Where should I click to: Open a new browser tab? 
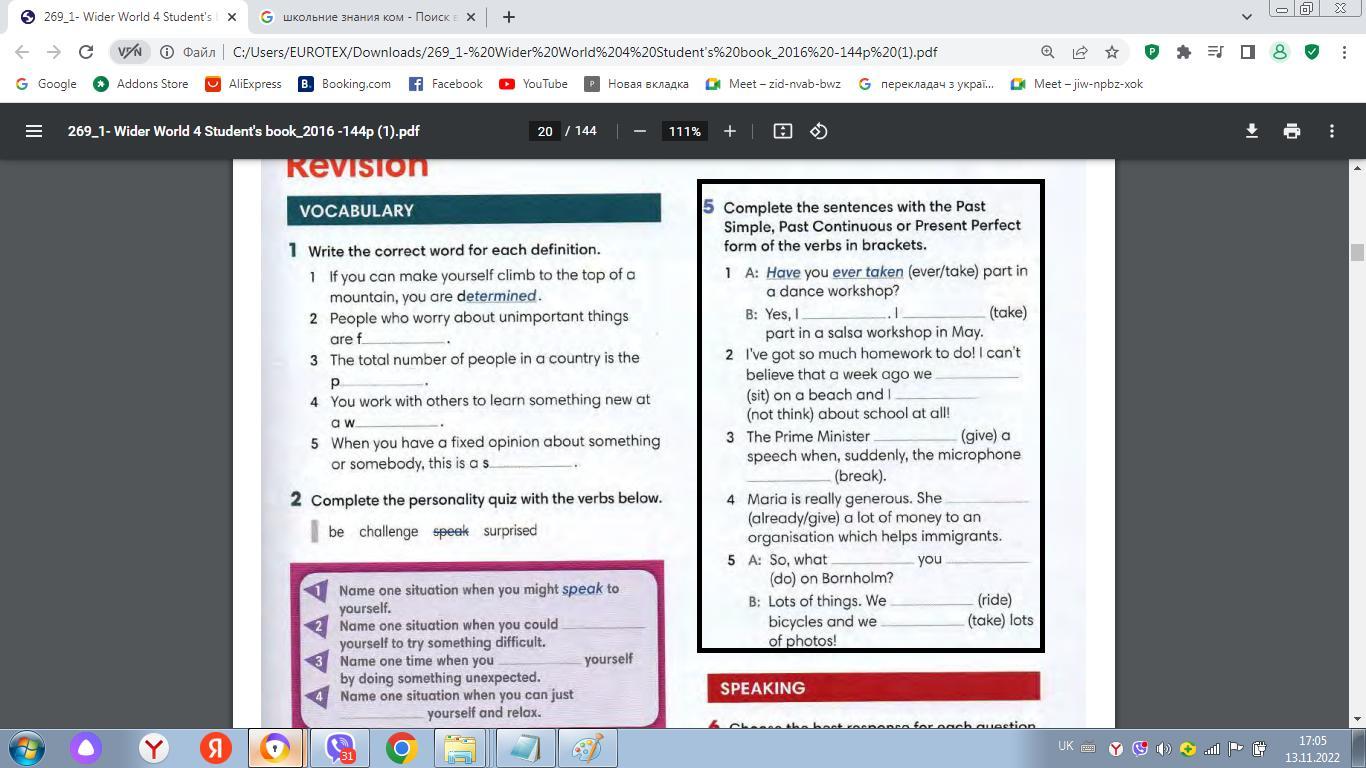click(x=509, y=17)
